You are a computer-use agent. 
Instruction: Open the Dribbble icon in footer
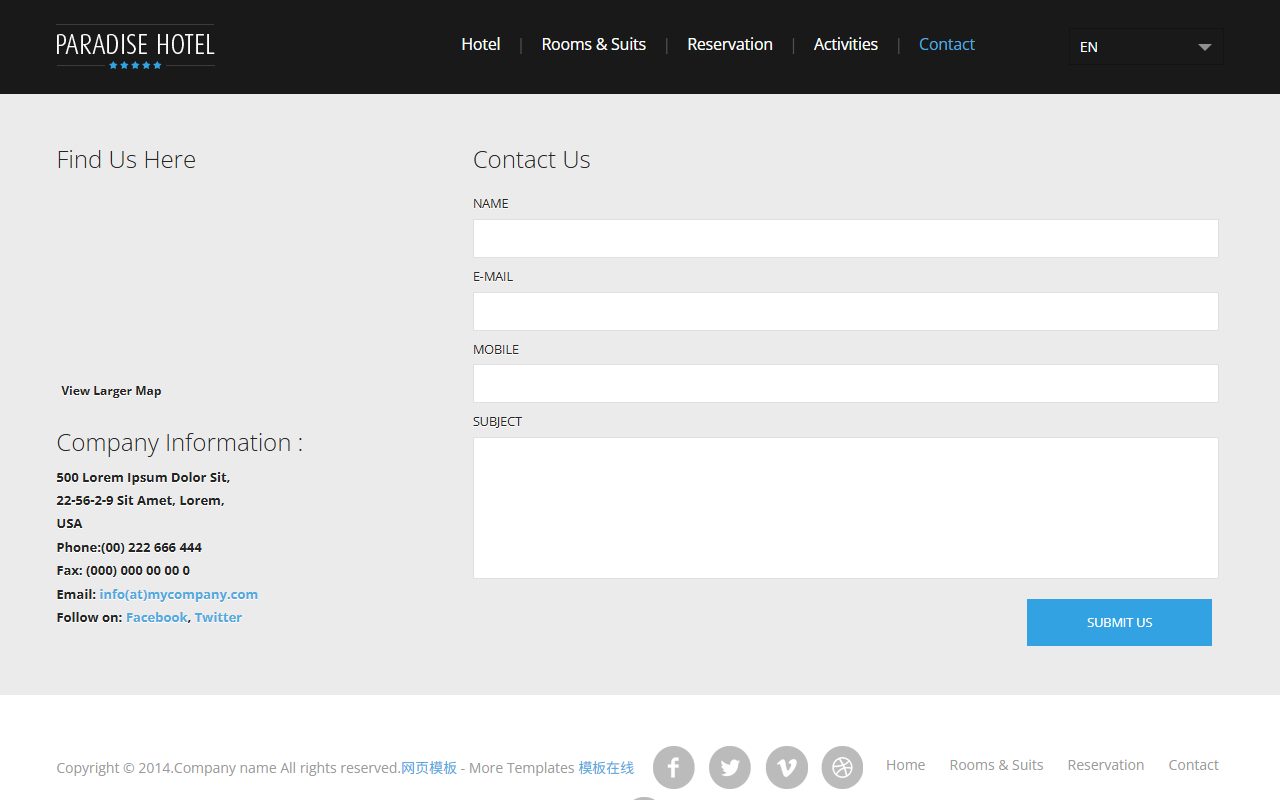[x=842, y=768]
